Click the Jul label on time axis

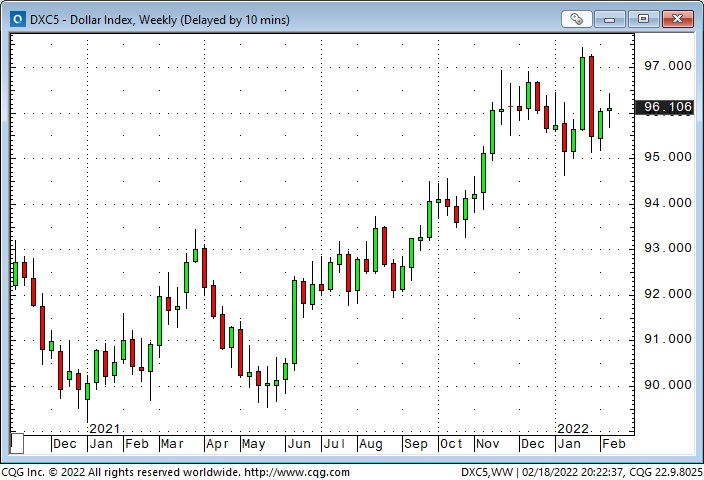334,444
